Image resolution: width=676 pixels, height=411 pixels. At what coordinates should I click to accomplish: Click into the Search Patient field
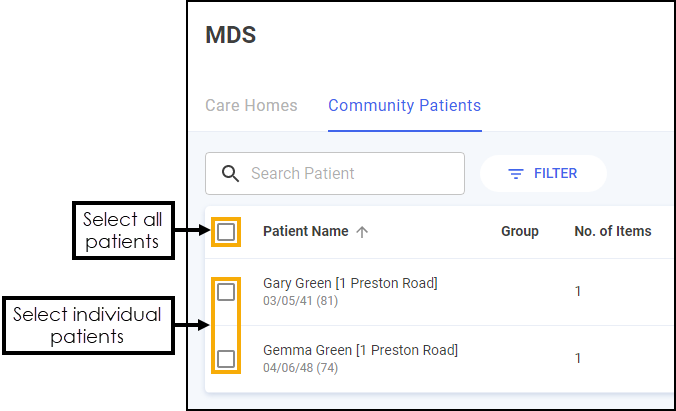pos(350,174)
